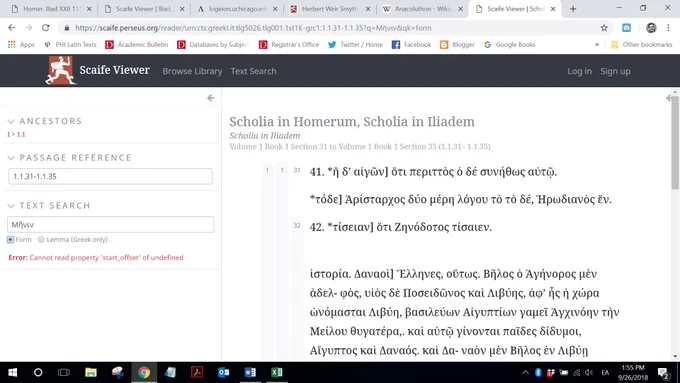Open Chrome from the taskbar
The width and height of the screenshot is (680, 383).
(144, 372)
